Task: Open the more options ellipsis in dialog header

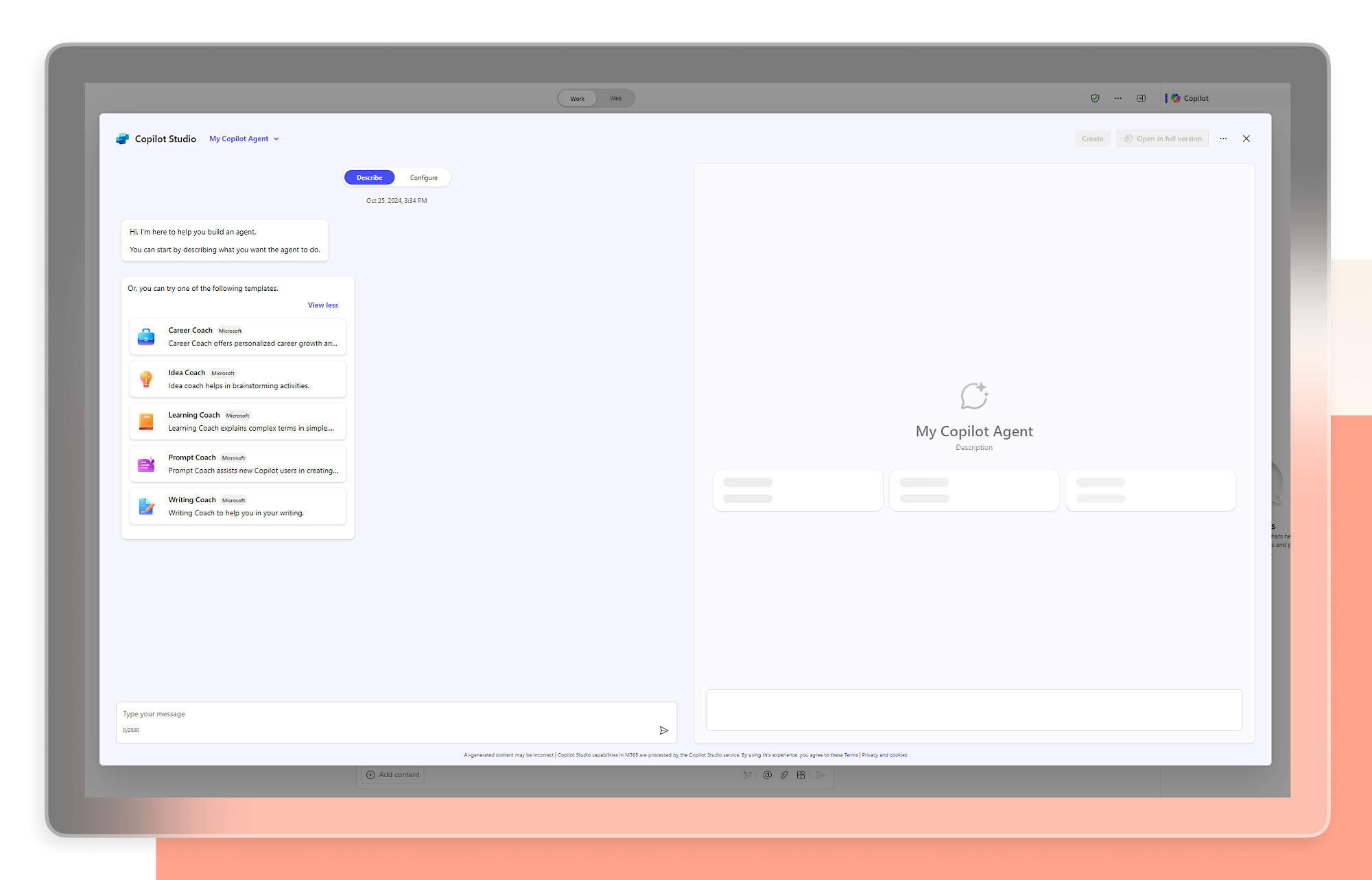Action: tap(1223, 139)
